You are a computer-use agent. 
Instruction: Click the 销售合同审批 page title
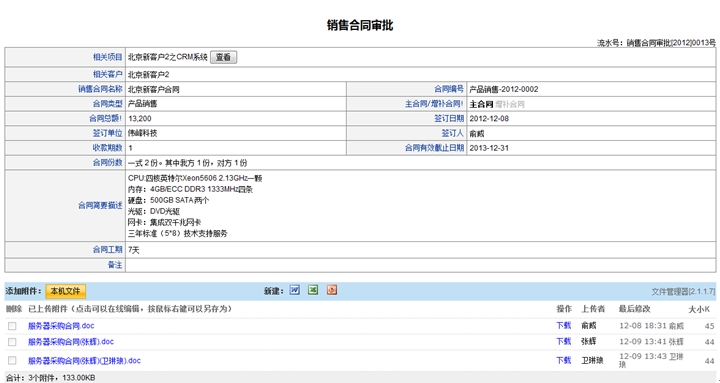tap(360, 25)
